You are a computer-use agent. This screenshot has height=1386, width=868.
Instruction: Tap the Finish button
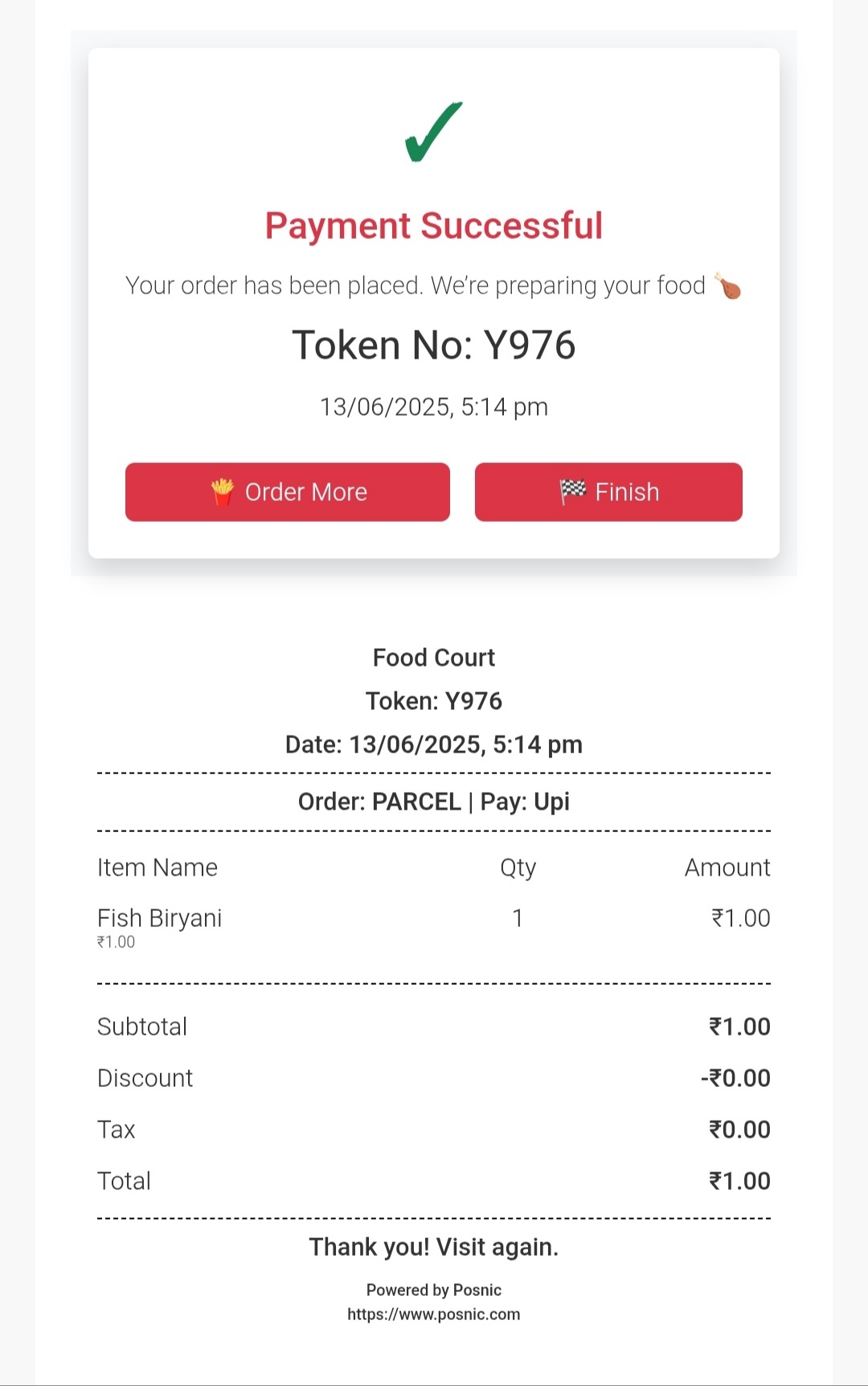pyautogui.click(x=608, y=492)
